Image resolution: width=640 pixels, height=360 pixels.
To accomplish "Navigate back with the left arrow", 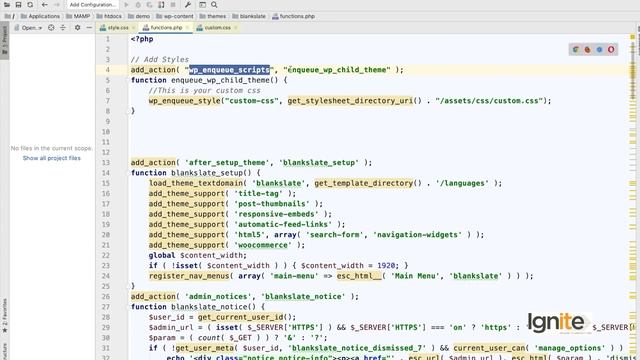I will click(x=44, y=5).
